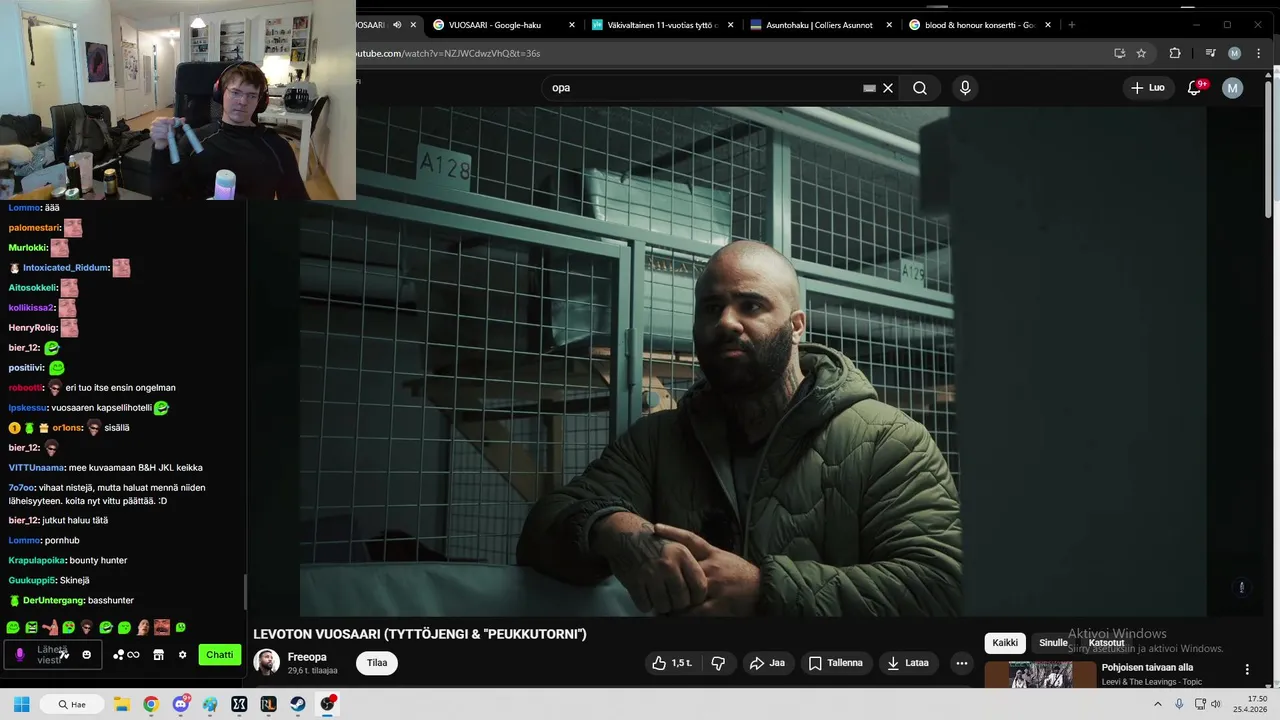Image resolution: width=1280 pixels, height=720 pixels.
Task: Open the Chrome three-dot menu
Action: coord(1258,53)
